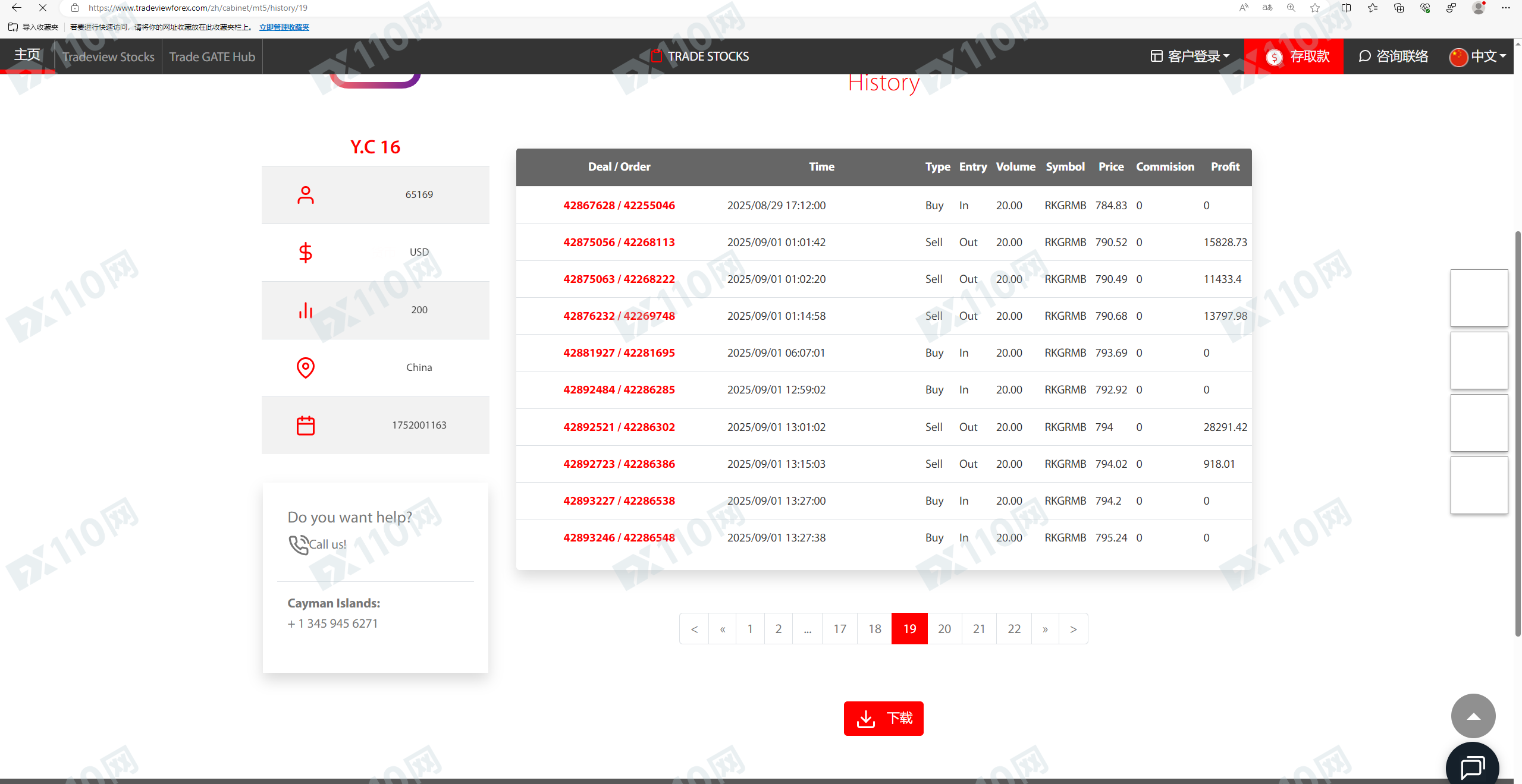The width and height of the screenshot is (1522, 784).
Task: Go to next page arrow in pagination
Action: click(x=1073, y=629)
